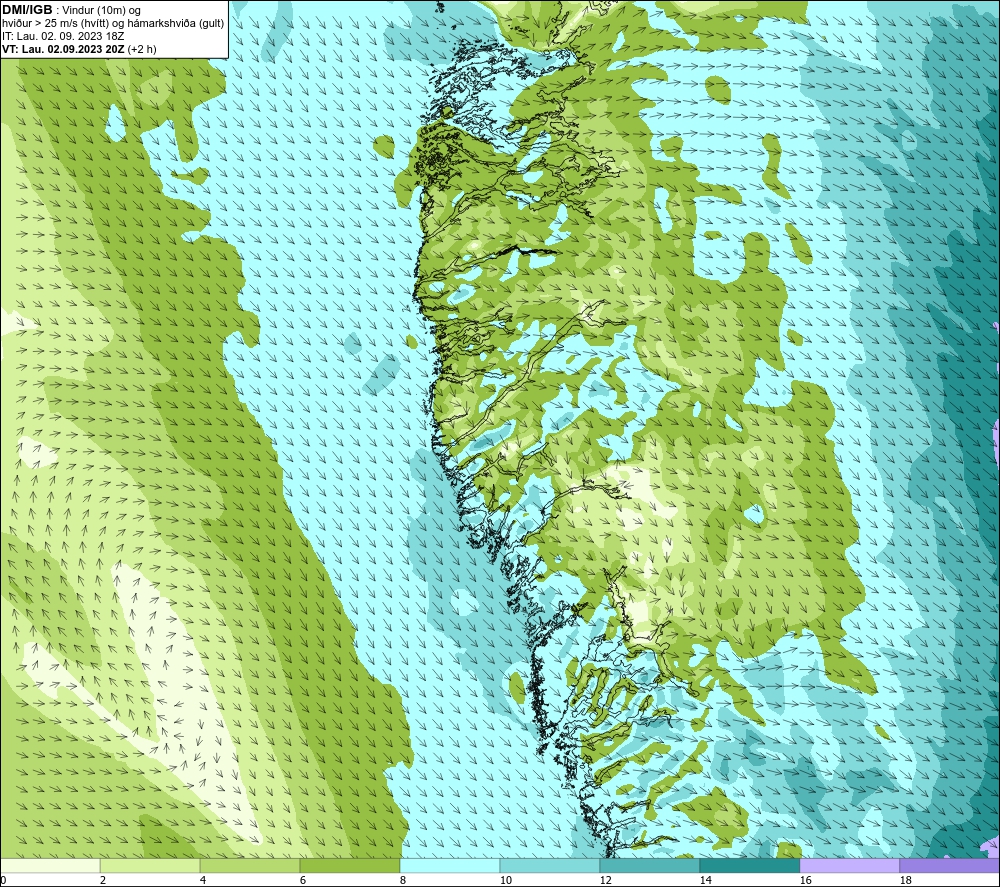
Task: Click the legend label '6'
Action: (x=303, y=880)
